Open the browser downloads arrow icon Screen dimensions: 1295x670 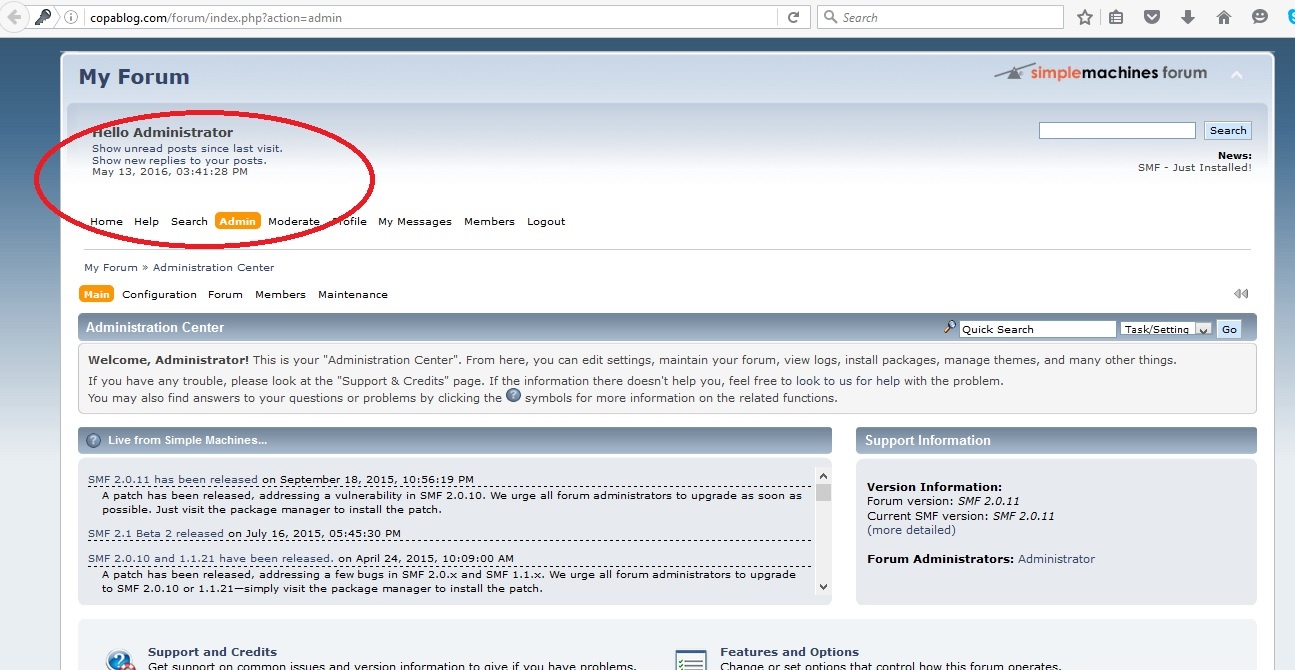[1188, 17]
